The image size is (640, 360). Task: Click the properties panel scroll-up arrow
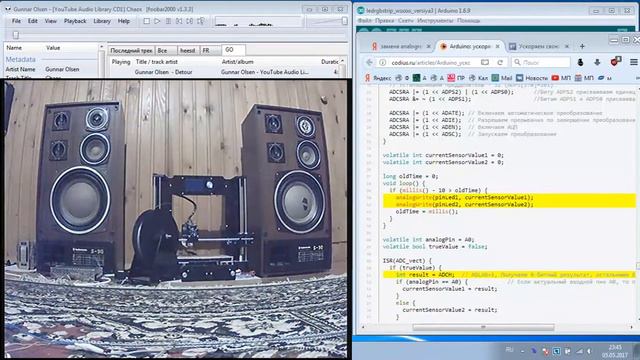coord(102,47)
